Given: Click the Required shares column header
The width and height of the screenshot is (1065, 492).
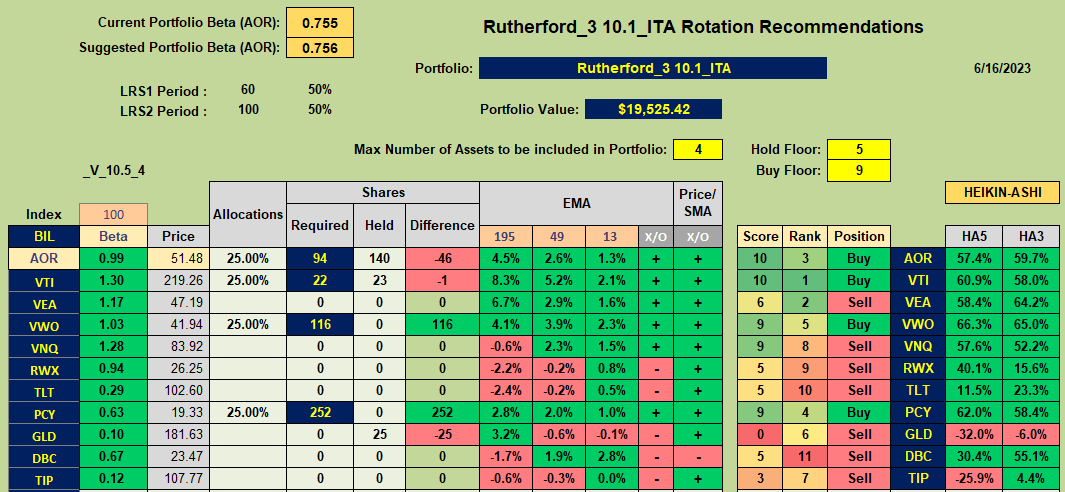Looking at the screenshot, I should tap(320, 225).
